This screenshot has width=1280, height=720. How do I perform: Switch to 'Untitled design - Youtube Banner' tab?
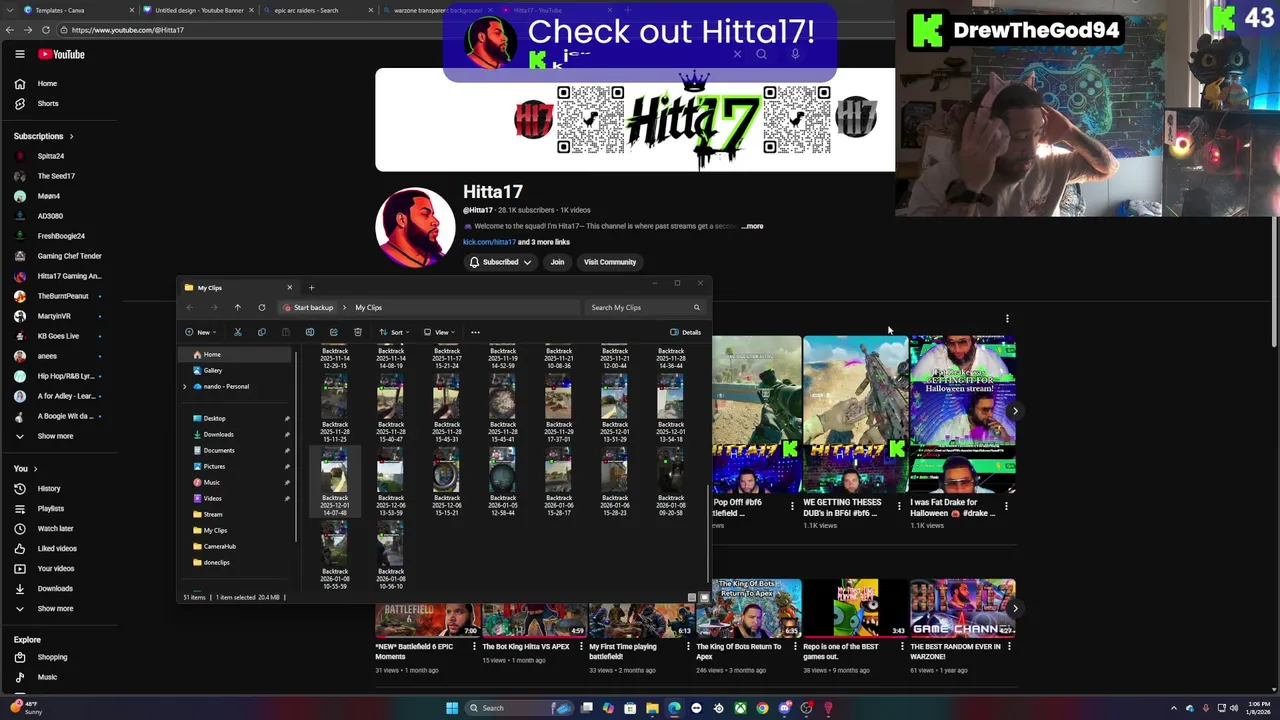(x=198, y=10)
